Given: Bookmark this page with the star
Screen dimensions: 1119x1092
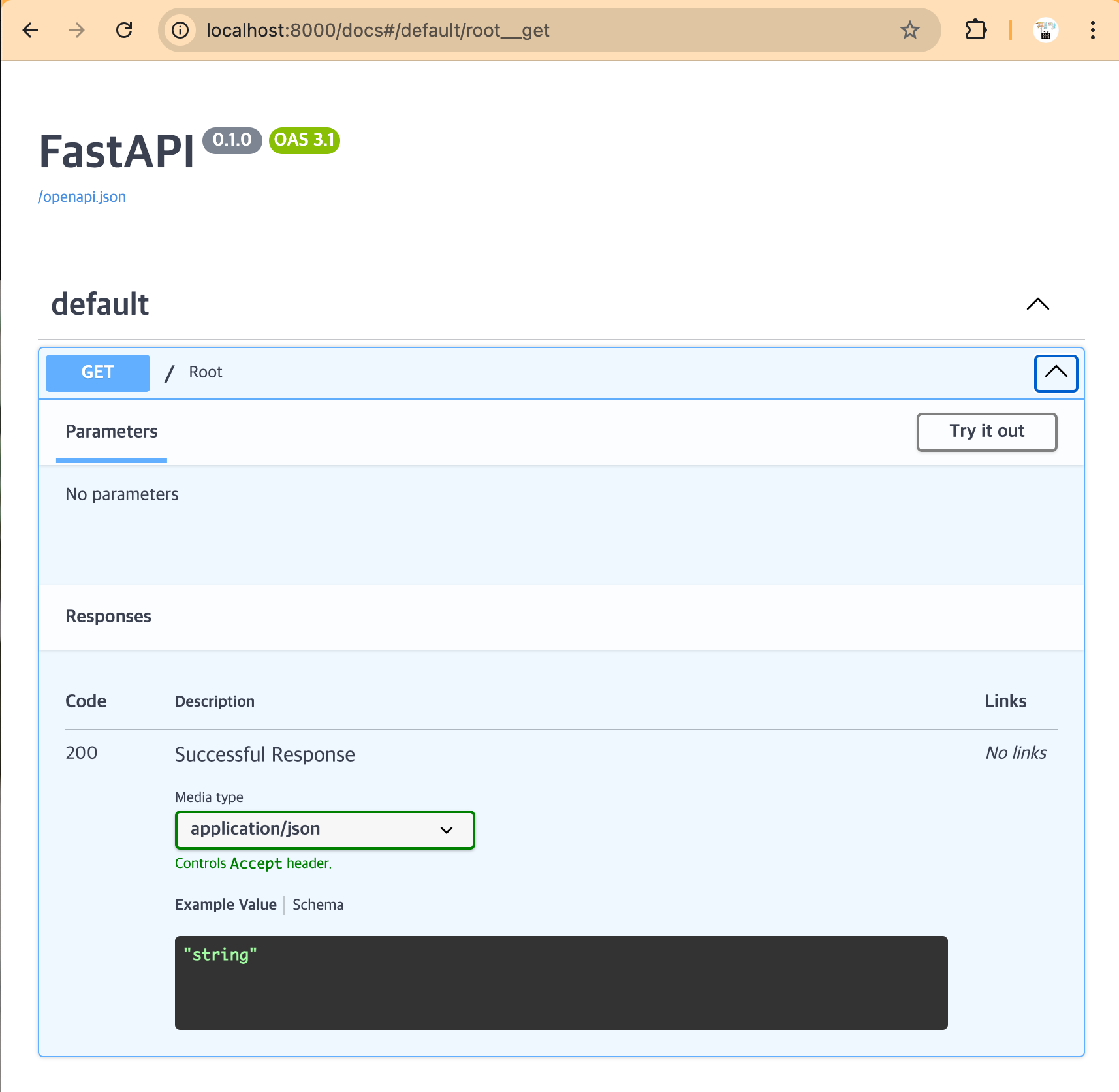Looking at the screenshot, I should (909, 30).
